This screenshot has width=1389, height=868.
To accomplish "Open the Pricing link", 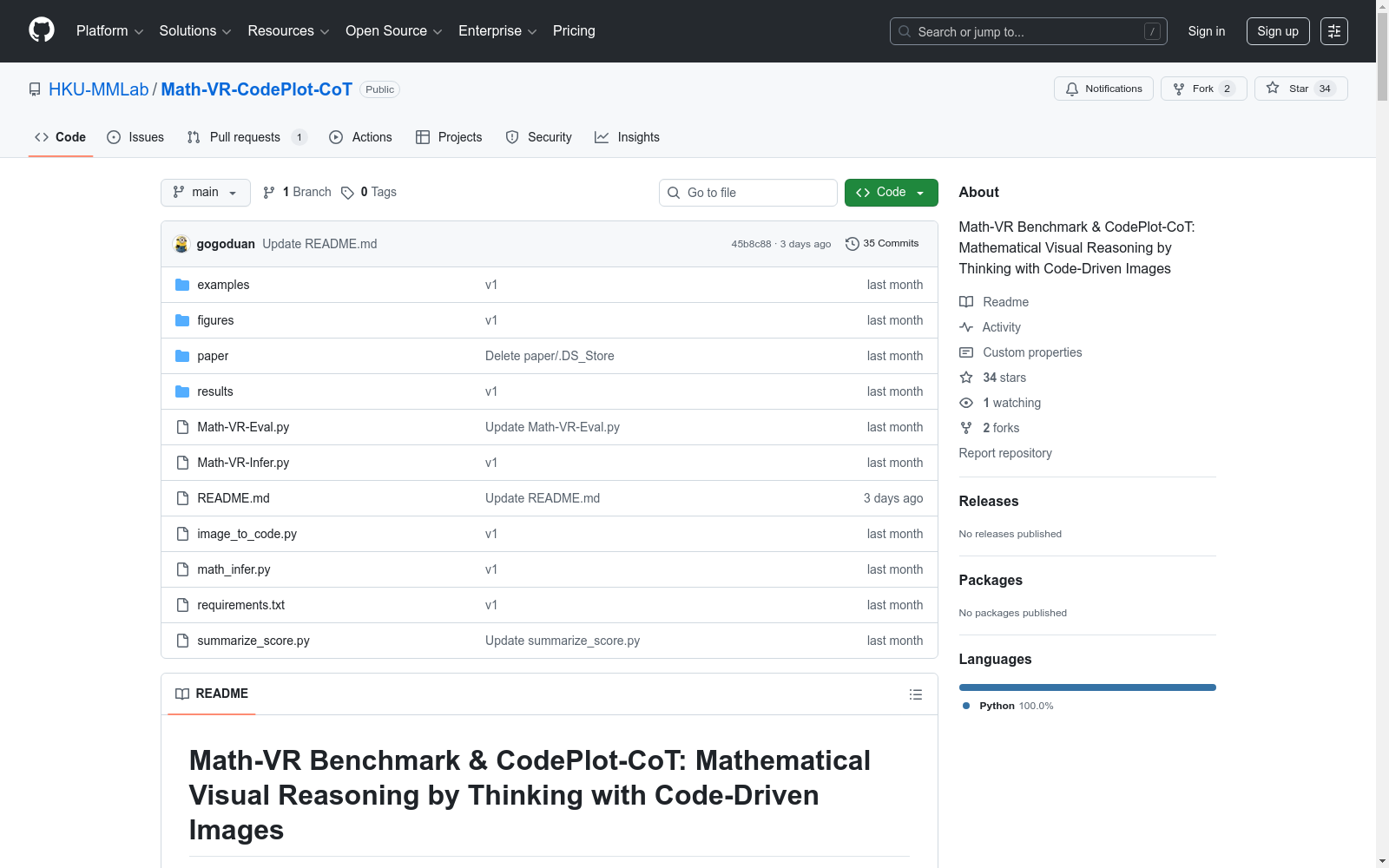I will (x=574, y=31).
